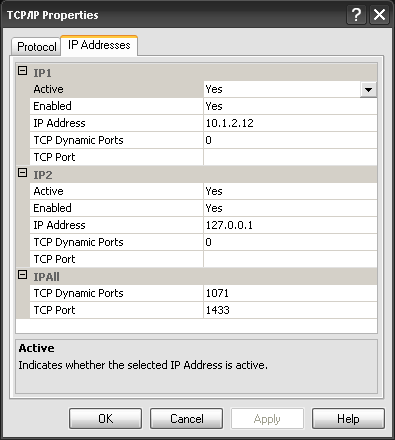Click the question mark help icon in title bar
This screenshot has width=395, height=440.
coord(356,15)
